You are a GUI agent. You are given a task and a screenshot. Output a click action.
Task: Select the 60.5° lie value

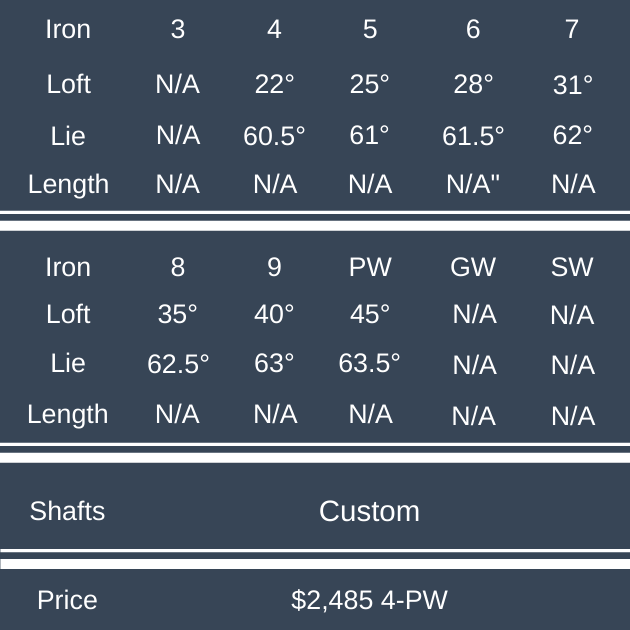point(274,136)
